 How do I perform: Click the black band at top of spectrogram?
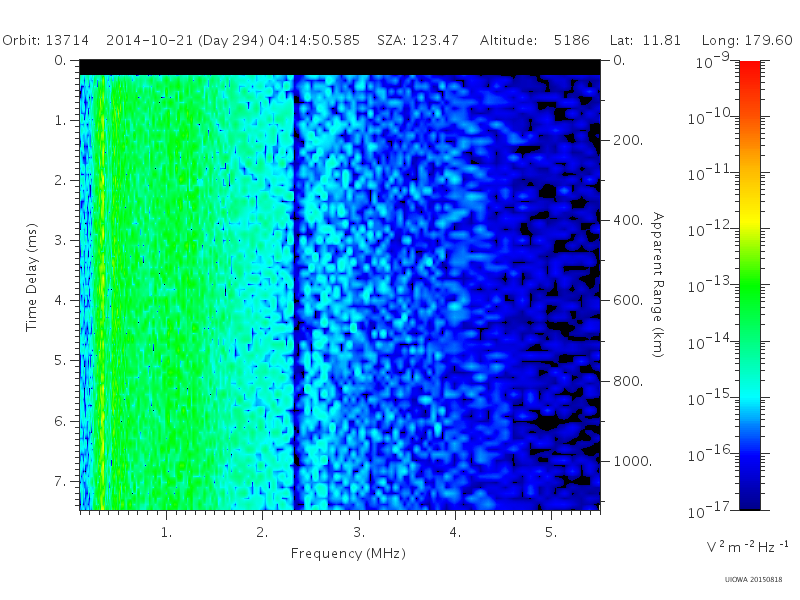pyautogui.click(x=340, y=68)
